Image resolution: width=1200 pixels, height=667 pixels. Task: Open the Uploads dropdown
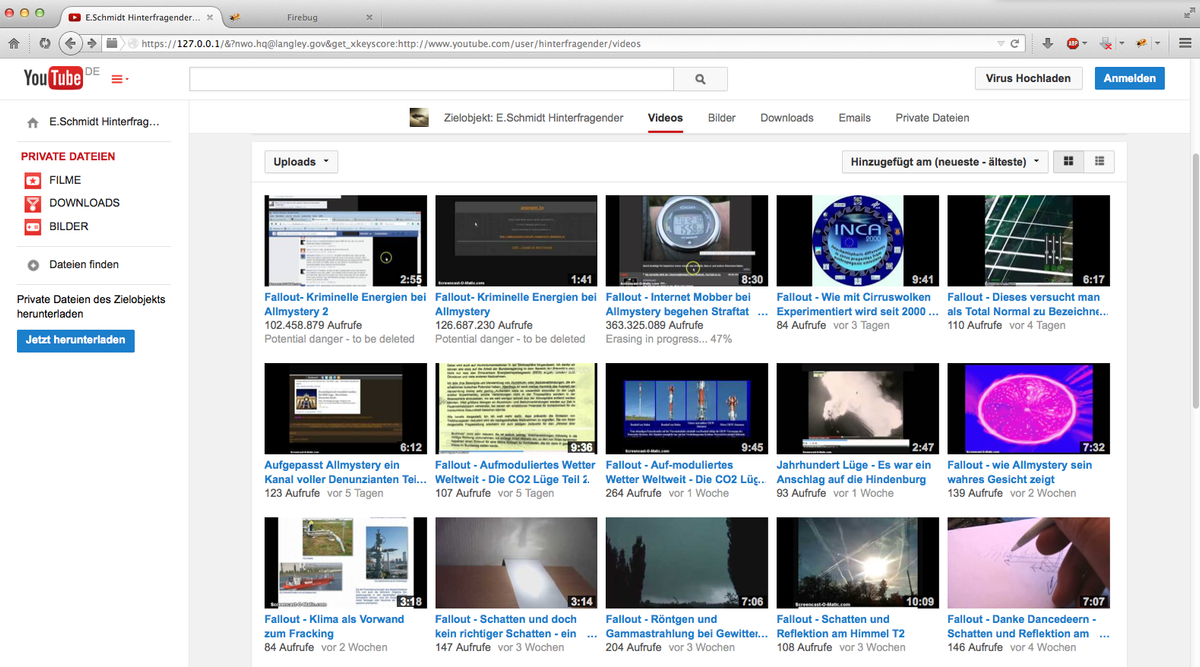[300, 162]
